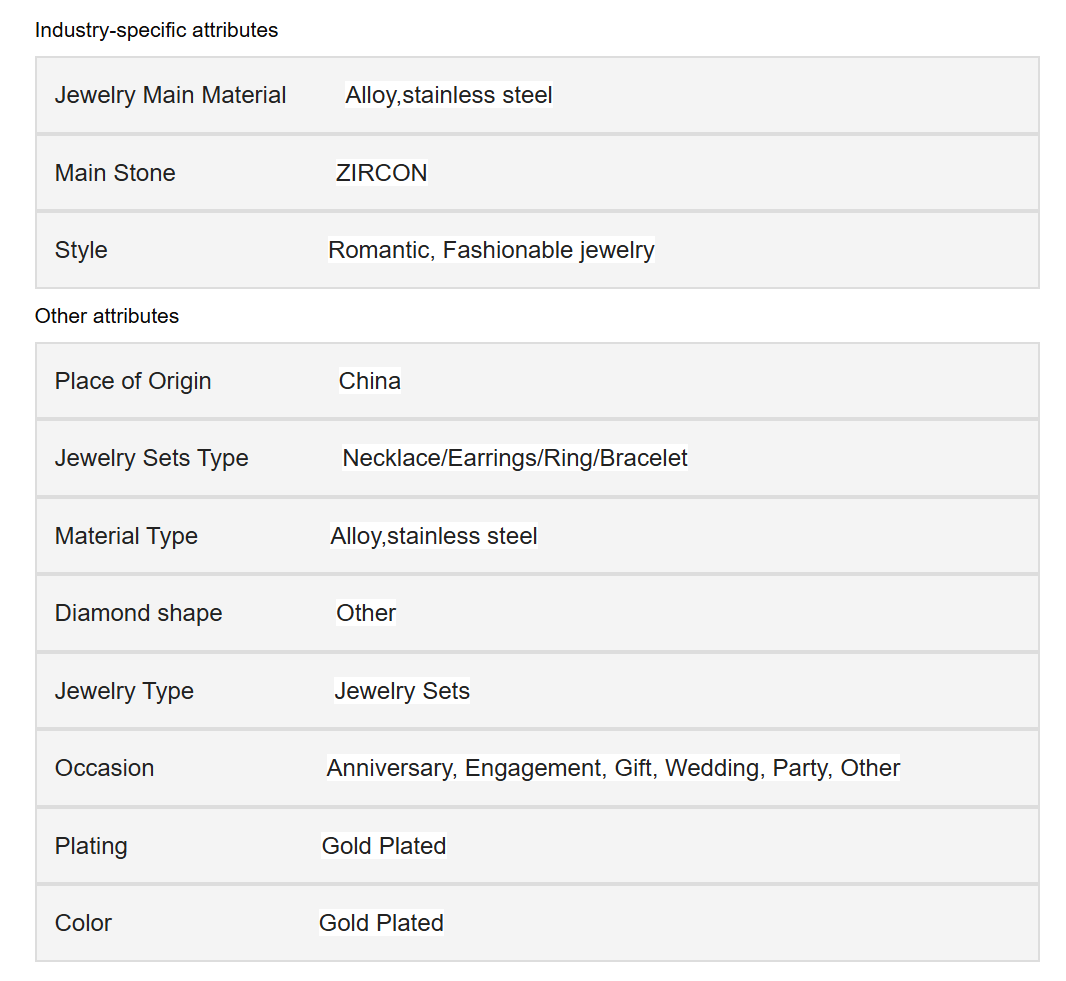The height and width of the screenshot is (981, 1066).
Task: Click the Alloy,stainless steel main material value
Action: pos(449,95)
